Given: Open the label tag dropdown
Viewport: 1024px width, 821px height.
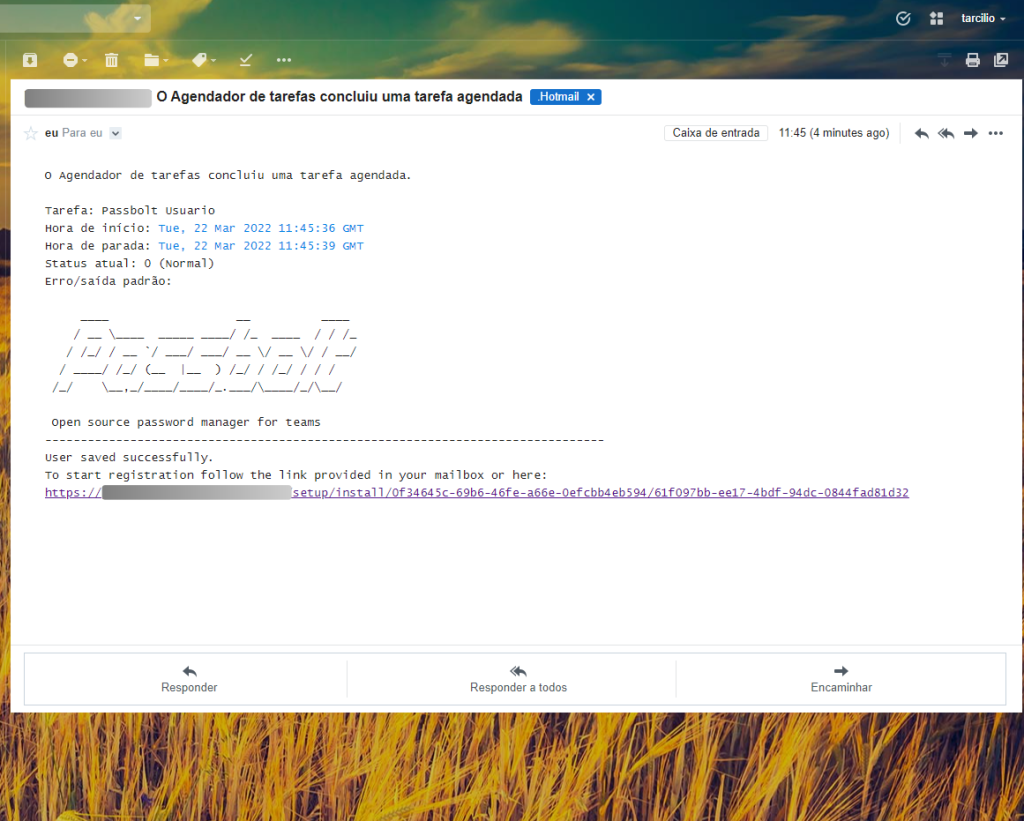Looking at the screenshot, I should (203, 60).
